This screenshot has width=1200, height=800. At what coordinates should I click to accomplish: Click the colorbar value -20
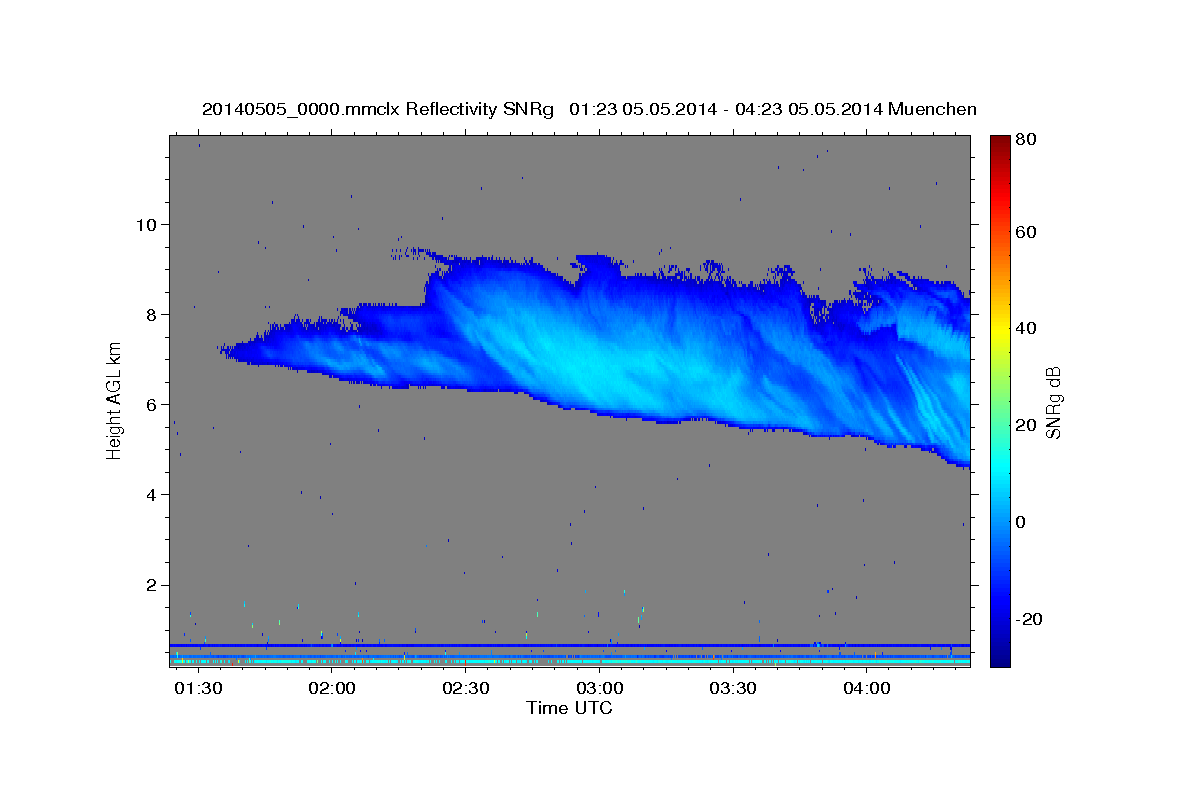pyautogui.click(x=1030, y=619)
